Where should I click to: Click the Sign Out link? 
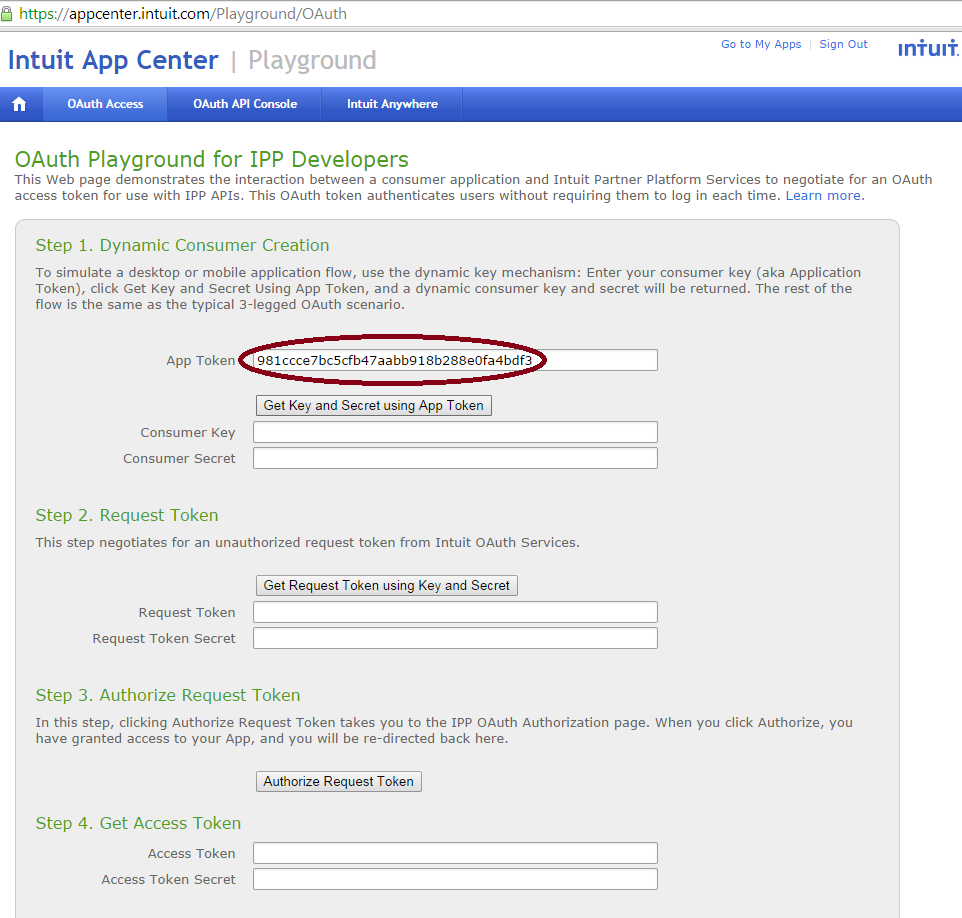[843, 44]
